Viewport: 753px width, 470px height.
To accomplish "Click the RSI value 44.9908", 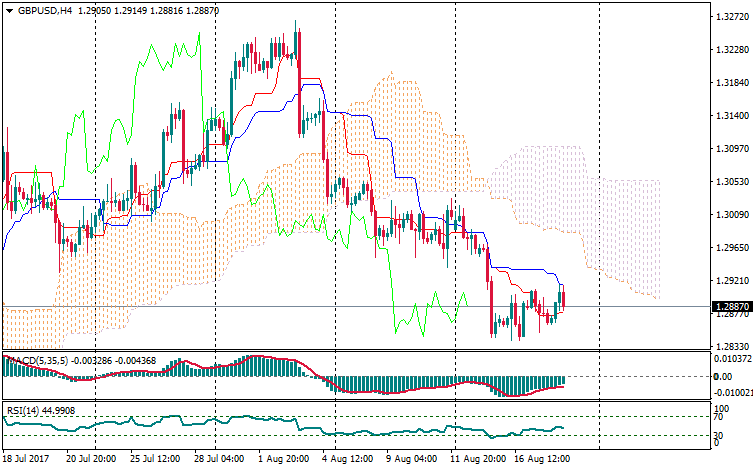I will click(59, 408).
